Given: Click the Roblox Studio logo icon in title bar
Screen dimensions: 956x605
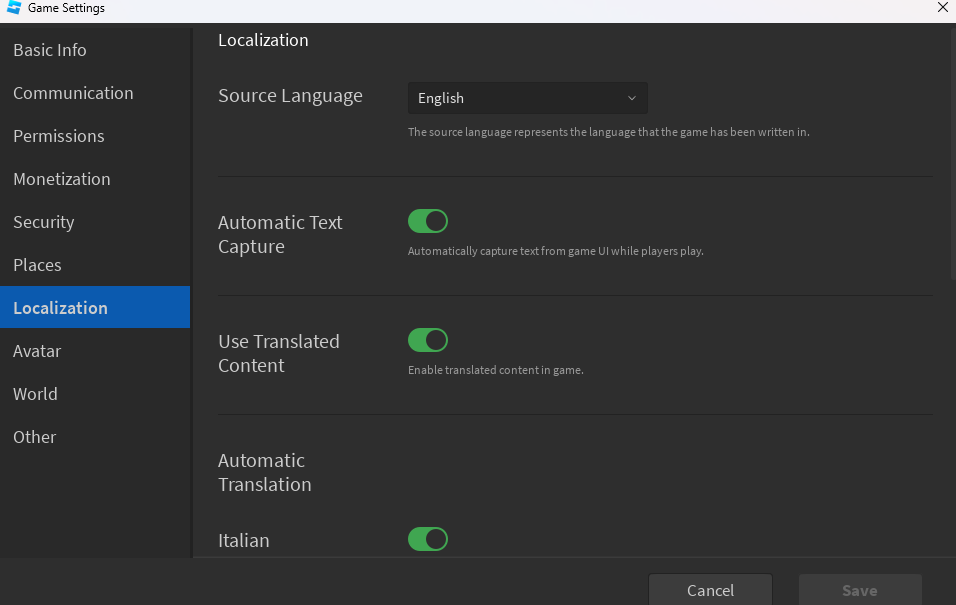Looking at the screenshot, I should coord(13,7).
